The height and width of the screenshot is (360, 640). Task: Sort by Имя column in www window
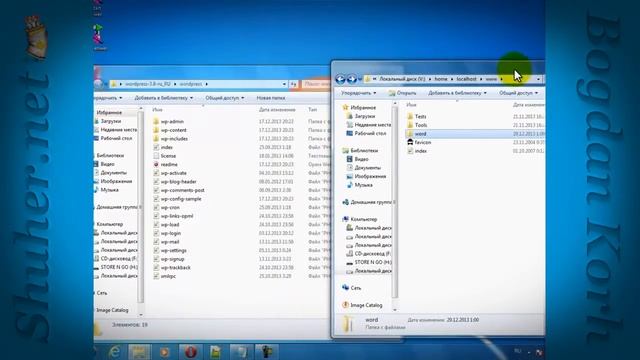pos(411,105)
